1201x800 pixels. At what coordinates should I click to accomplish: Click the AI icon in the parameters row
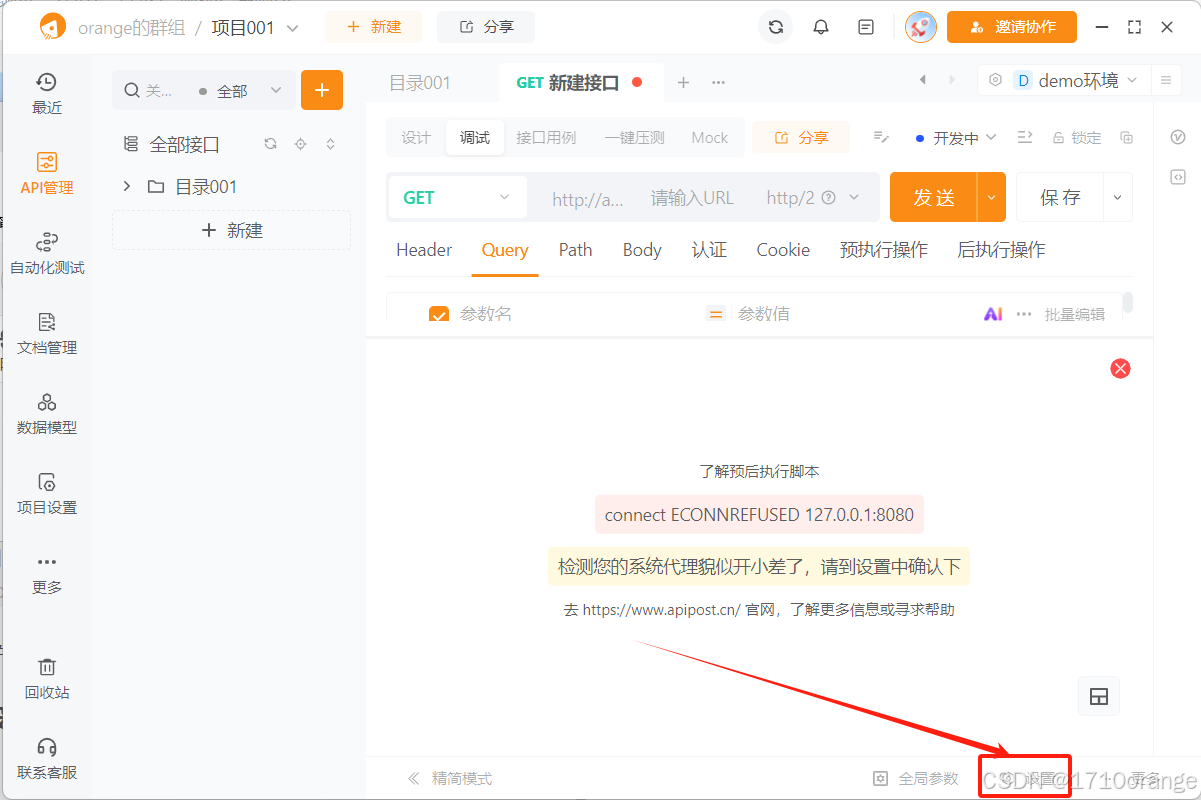tap(993, 313)
